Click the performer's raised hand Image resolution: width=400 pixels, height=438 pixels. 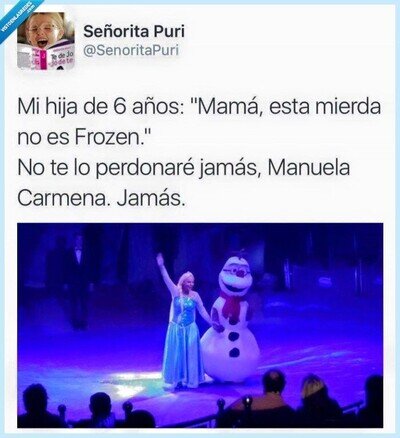coord(161,260)
